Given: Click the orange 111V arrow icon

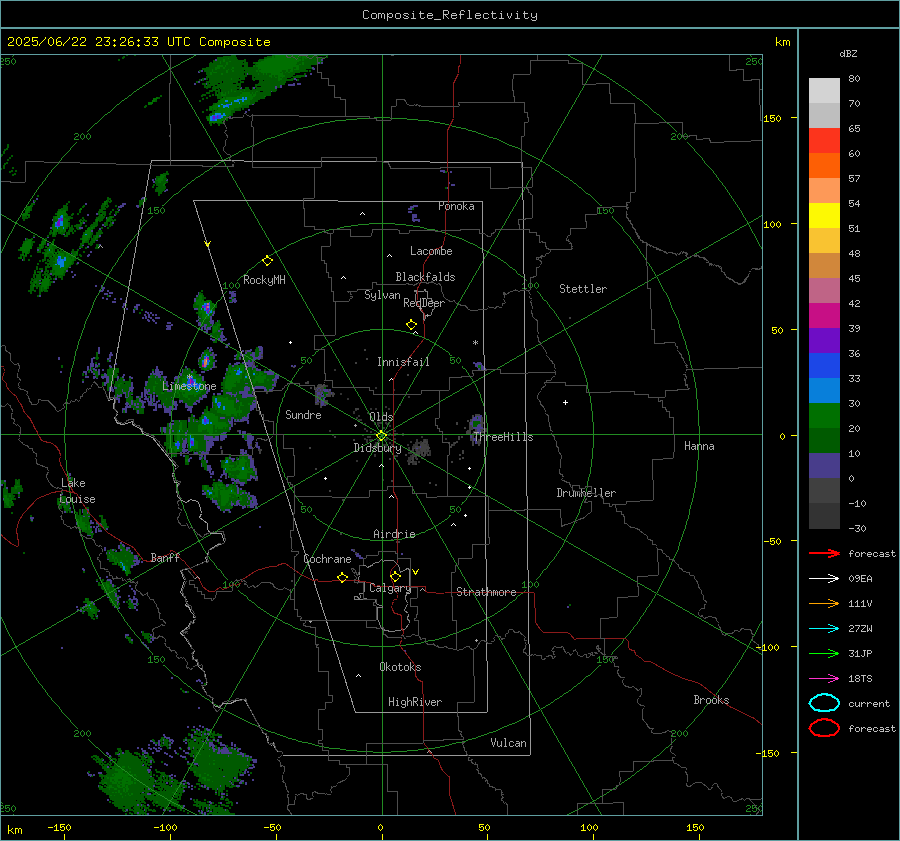Looking at the screenshot, I should (x=824, y=603).
